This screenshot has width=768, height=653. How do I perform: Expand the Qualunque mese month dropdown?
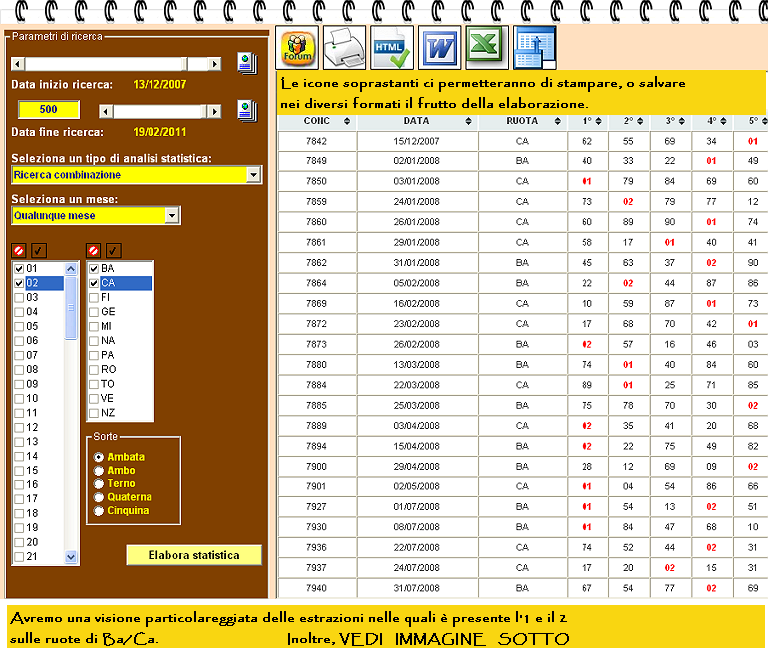point(172,215)
